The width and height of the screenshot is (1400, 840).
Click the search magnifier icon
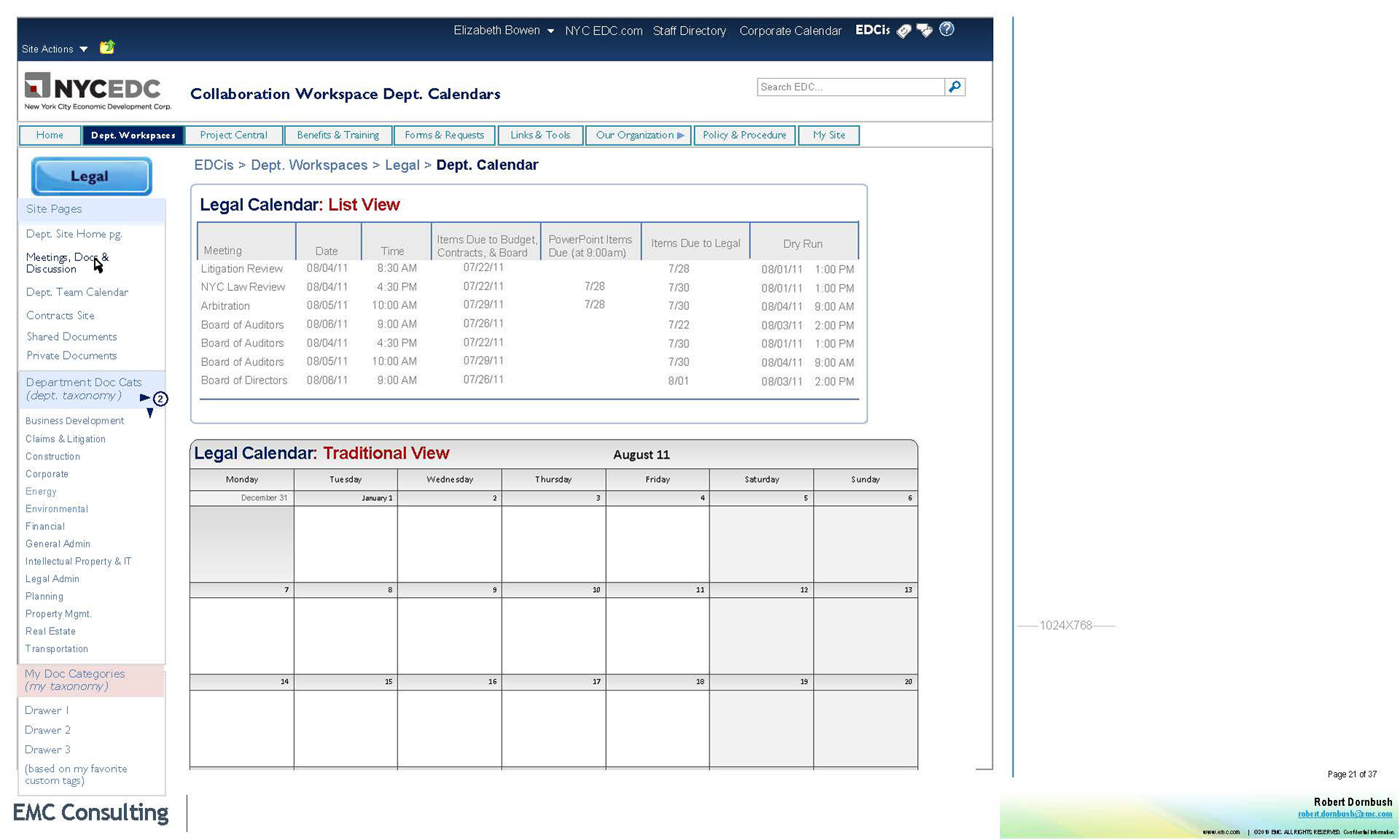954,87
